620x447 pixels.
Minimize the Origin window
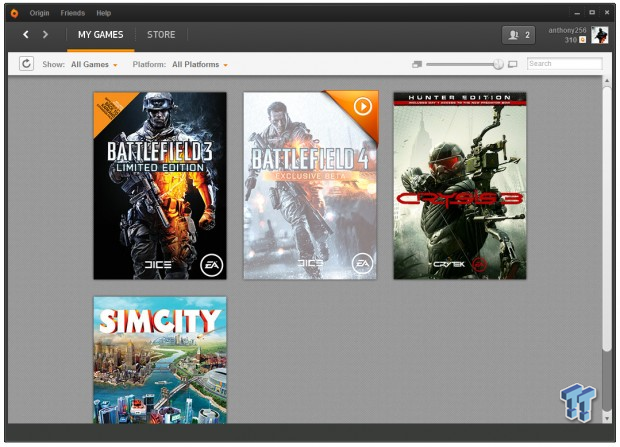coord(577,13)
